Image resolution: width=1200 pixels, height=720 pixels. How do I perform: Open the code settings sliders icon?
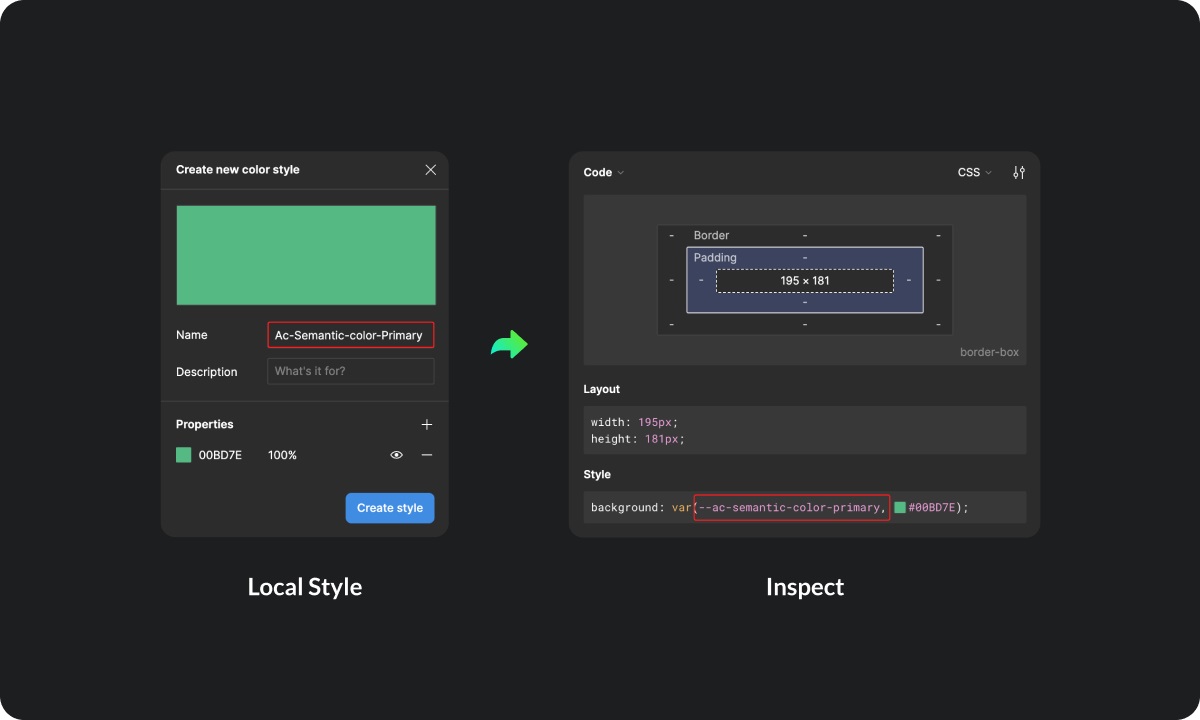point(1019,172)
